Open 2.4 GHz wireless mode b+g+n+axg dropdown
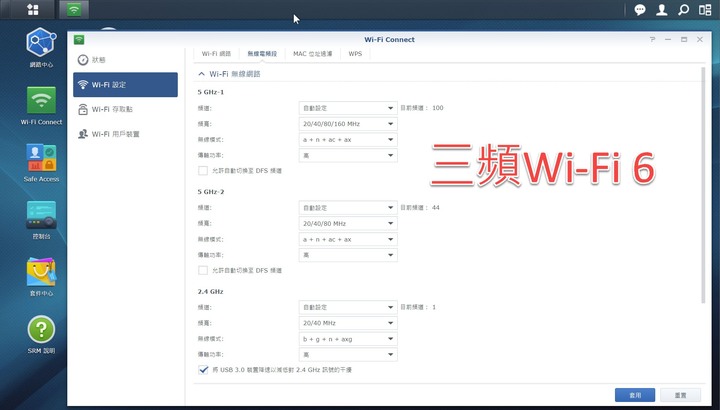Image resolution: width=720 pixels, height=410 pixels. tap(348, 339)
